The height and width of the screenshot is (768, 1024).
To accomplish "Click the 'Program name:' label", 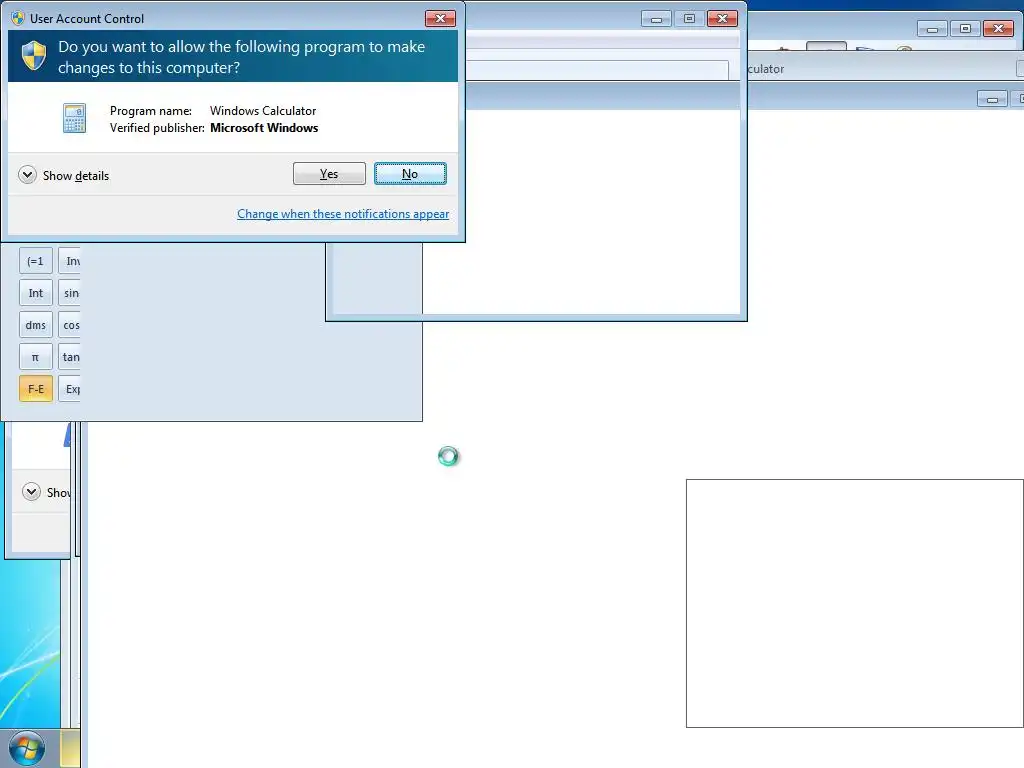I will pos(151,110).
